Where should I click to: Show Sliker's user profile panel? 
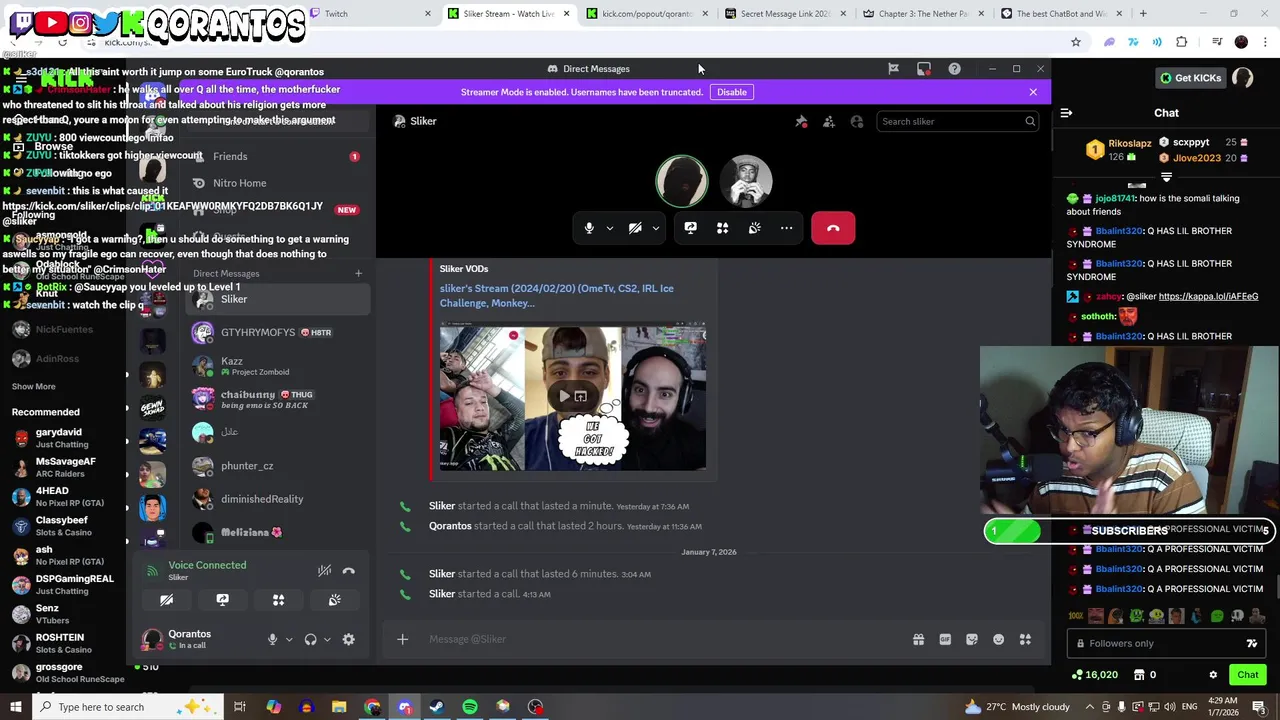[x=857, y=121]
